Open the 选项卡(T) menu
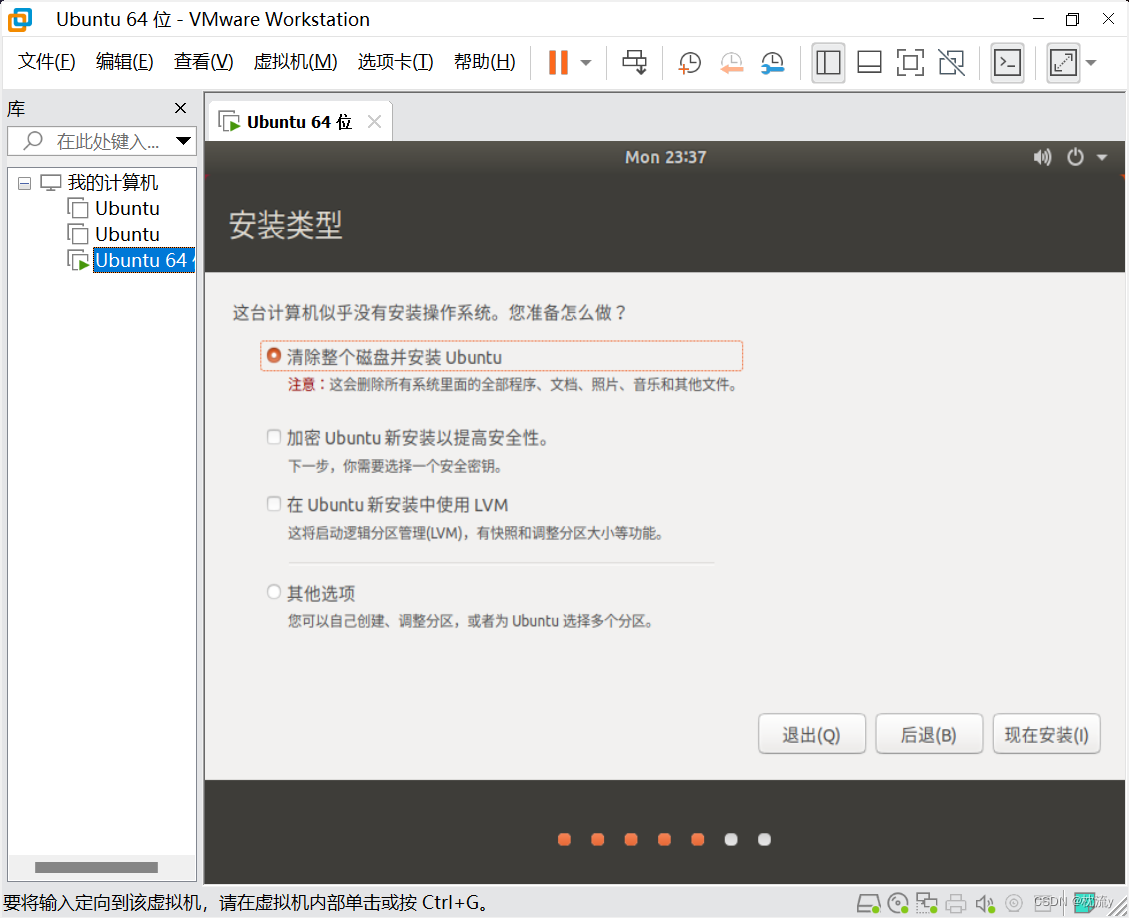1129x918 pixels. (x=395, y=62)
